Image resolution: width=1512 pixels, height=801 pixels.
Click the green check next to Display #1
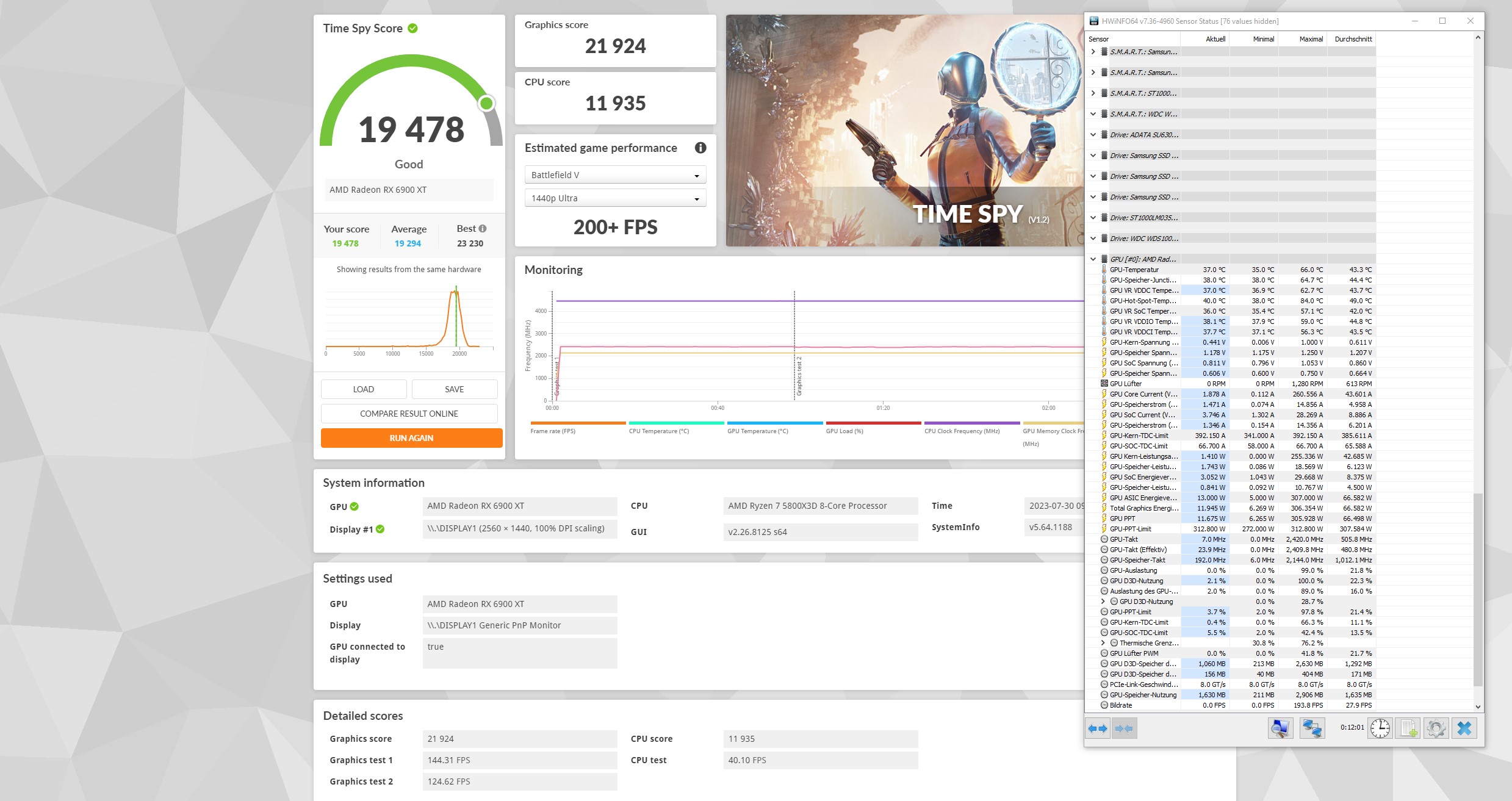[x=380, y=529]
